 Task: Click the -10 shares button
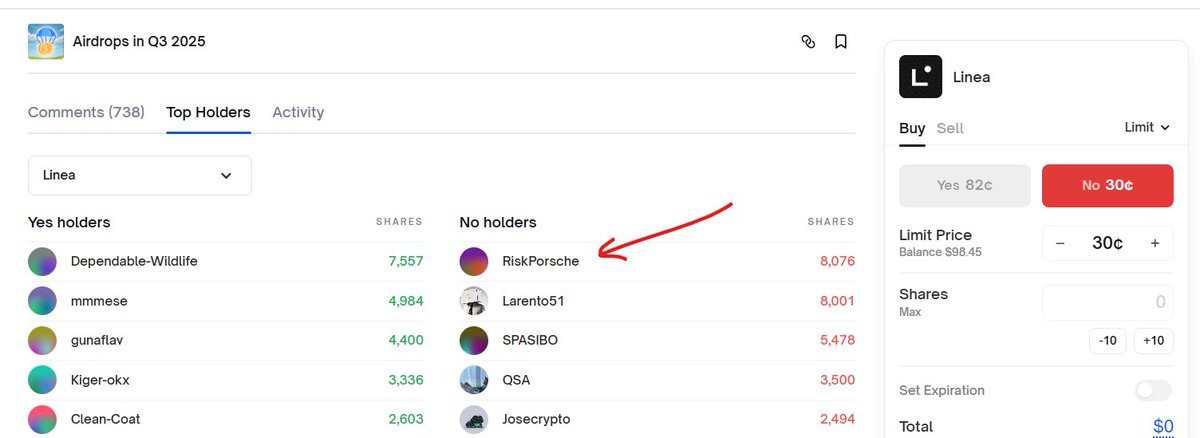click(1107, 340)
